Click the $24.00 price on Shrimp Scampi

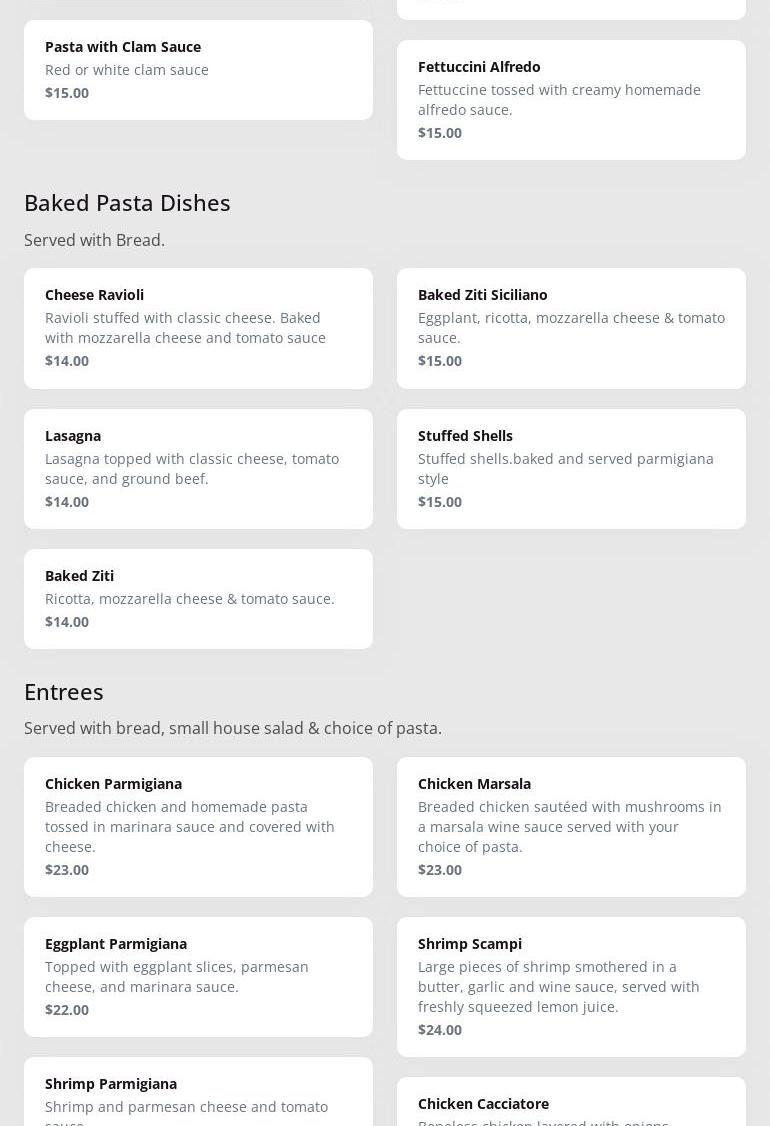pos(440,1030)
